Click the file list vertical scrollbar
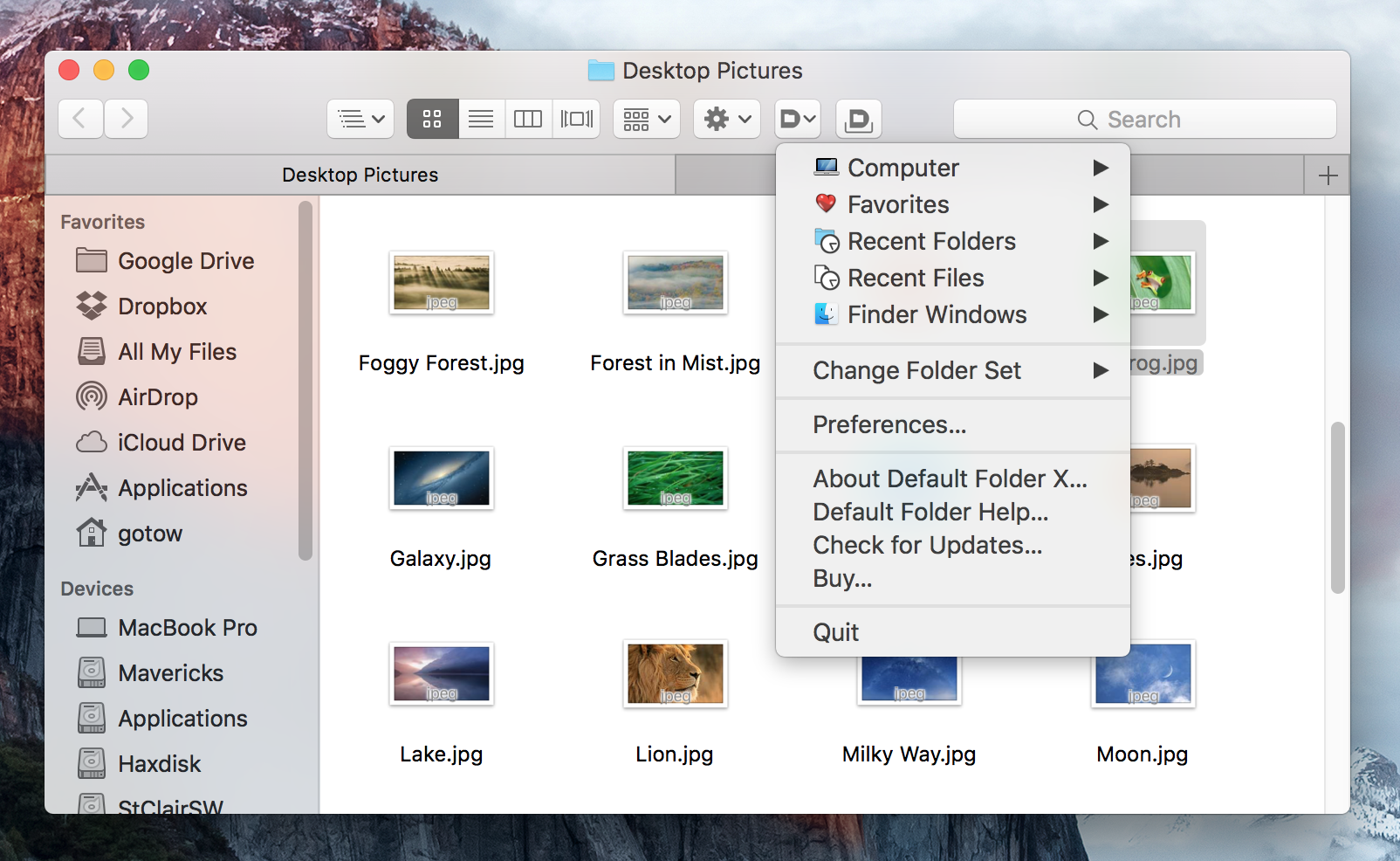Viewport: 1400px width, 861px height. [x=1337, y=507]
